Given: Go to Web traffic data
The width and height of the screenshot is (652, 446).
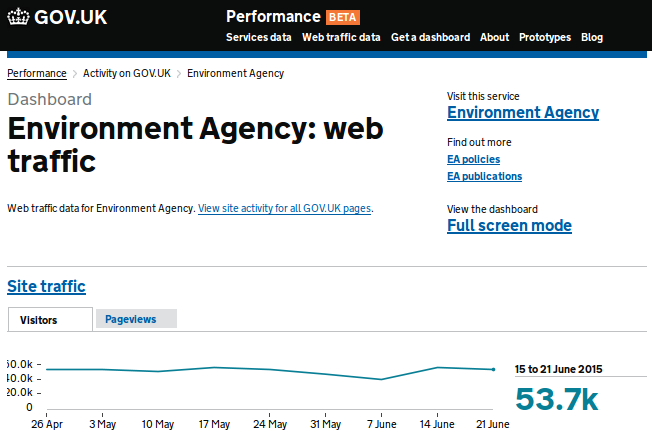Looking at the screenshot, I should [x=341, y=37].
